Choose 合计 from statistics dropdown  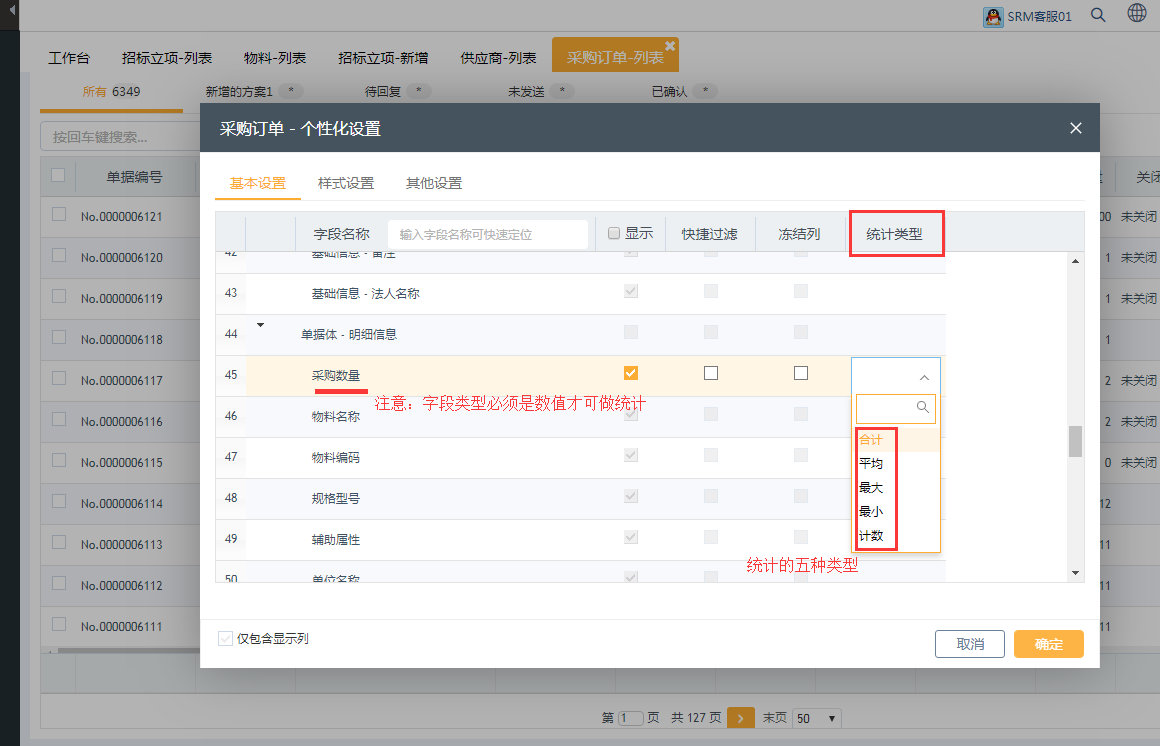click(897, 440)
